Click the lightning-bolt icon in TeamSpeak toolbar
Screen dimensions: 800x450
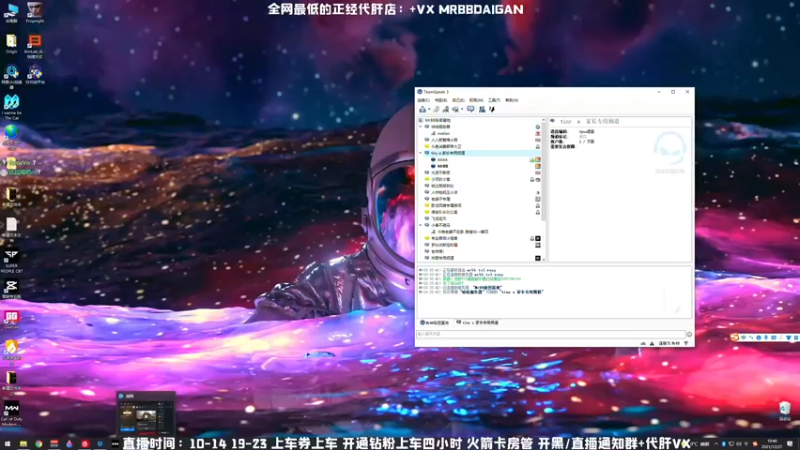point(492,109)
